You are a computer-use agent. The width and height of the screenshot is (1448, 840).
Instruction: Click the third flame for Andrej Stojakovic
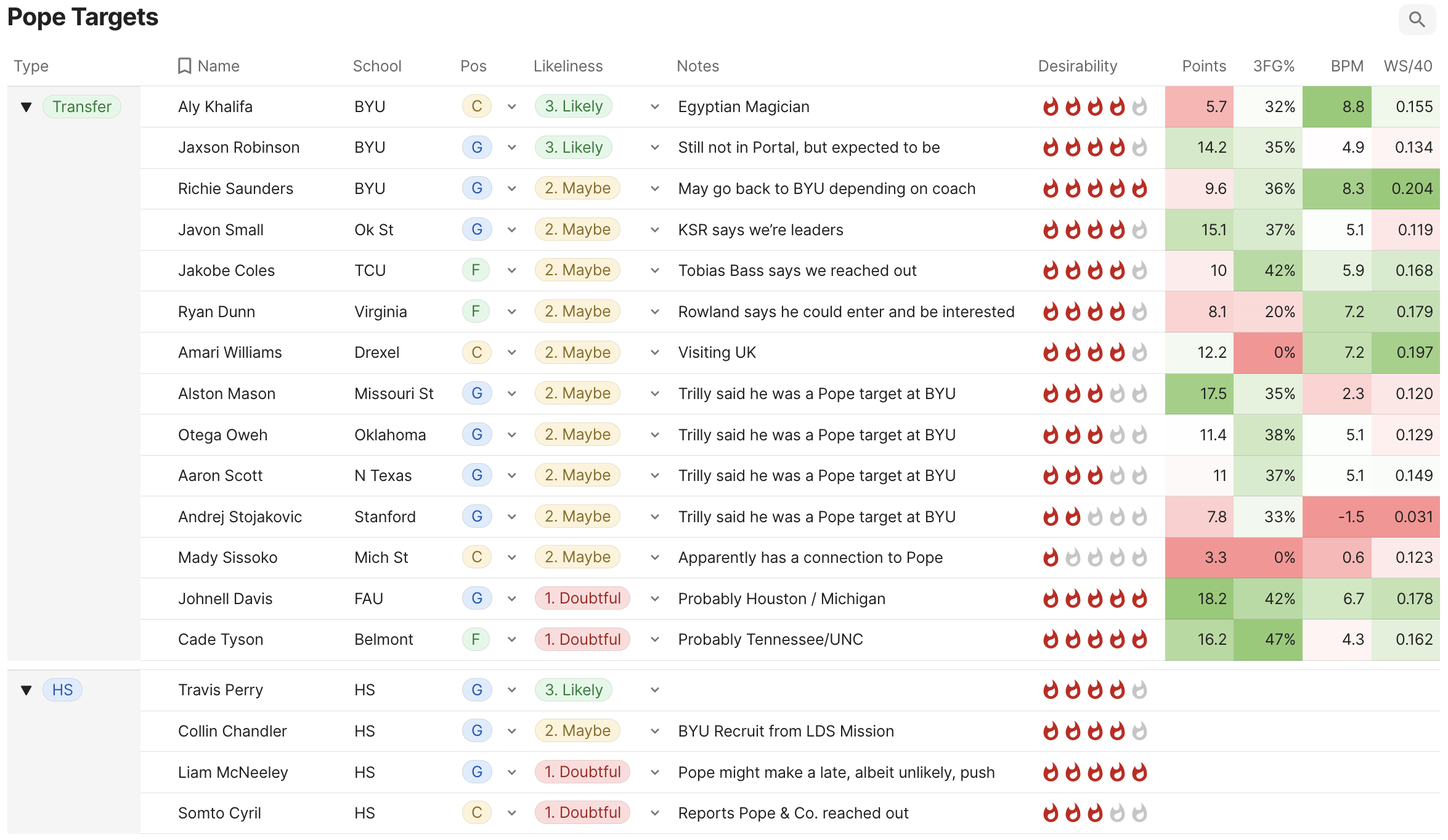pos(1095,517)
